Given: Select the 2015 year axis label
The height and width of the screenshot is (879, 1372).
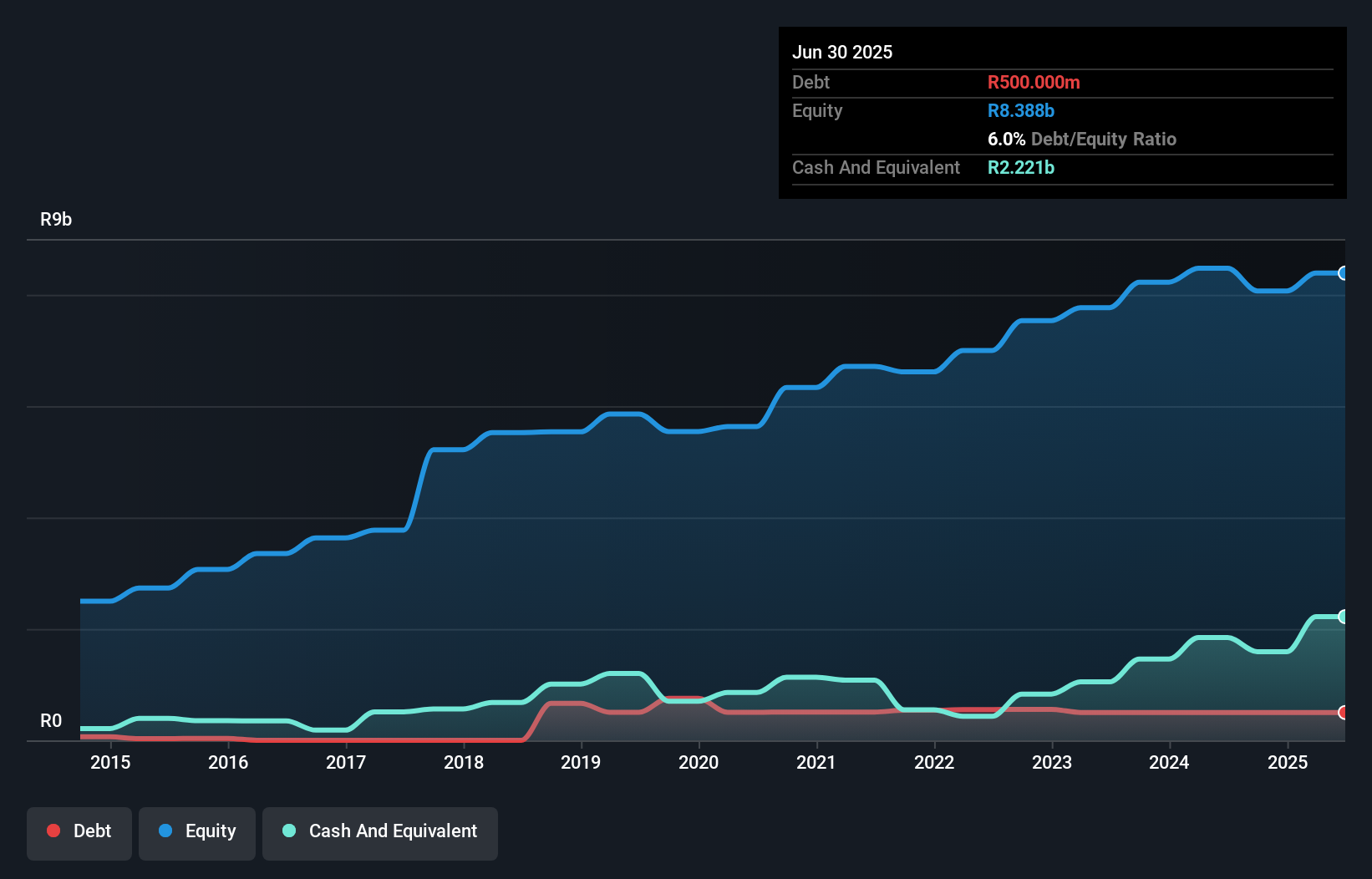Looking at the screenshot, I should (x=109, y=762).
